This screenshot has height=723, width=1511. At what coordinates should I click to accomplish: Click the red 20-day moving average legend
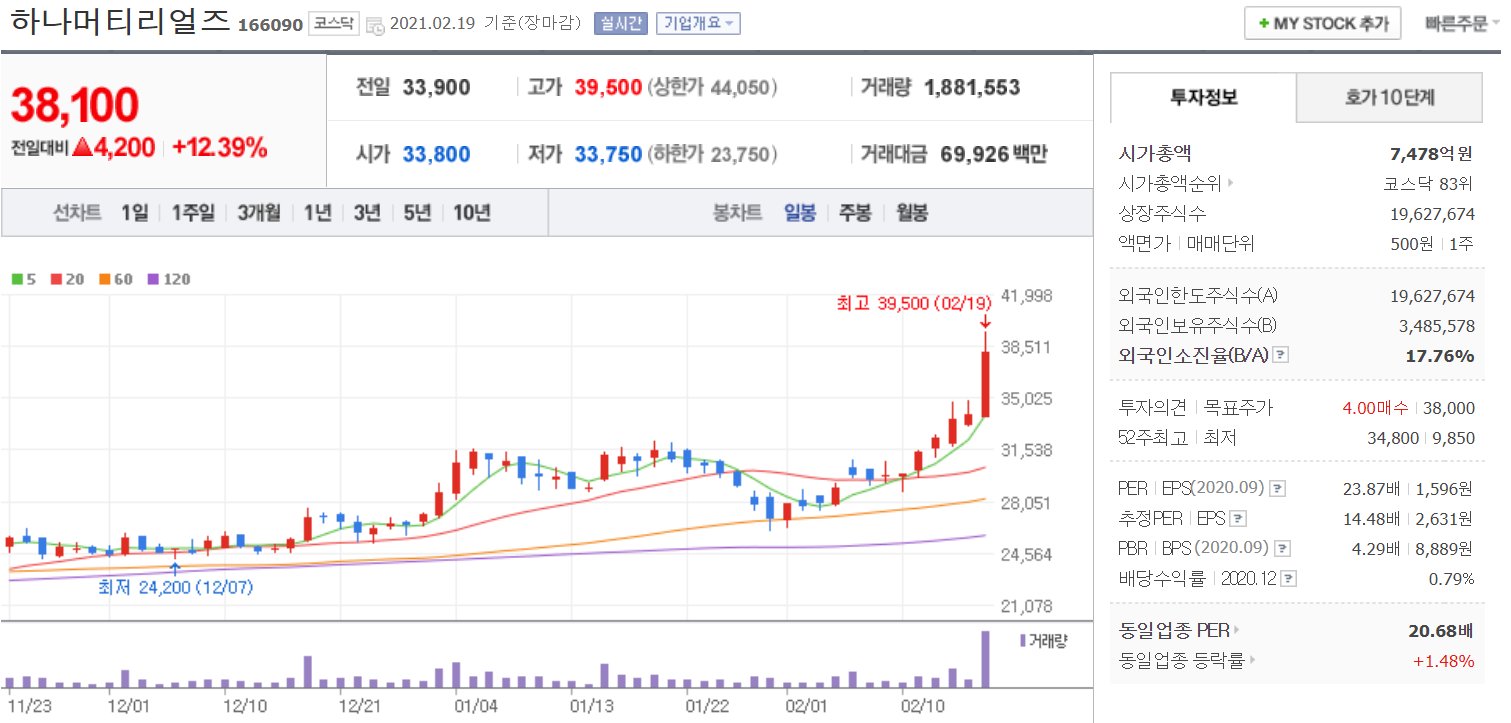(x=67, y=279)
